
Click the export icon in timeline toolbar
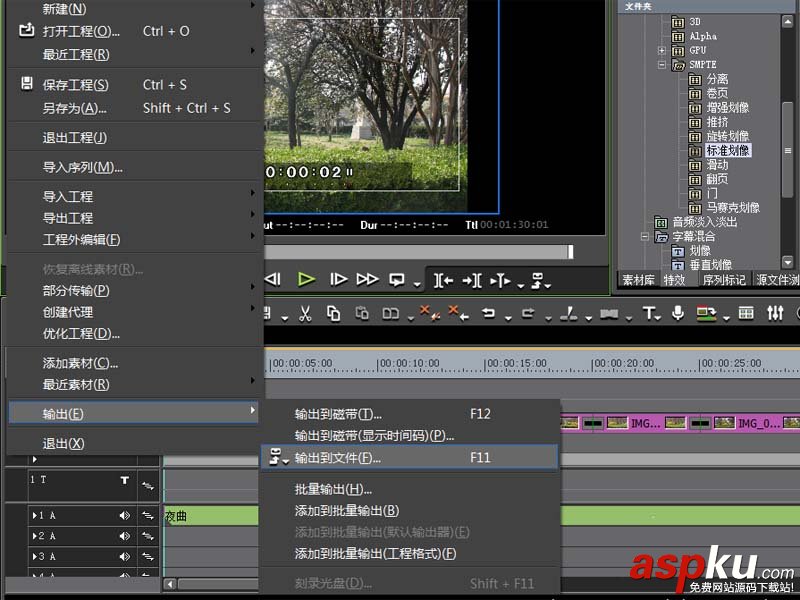click(706, 313)
